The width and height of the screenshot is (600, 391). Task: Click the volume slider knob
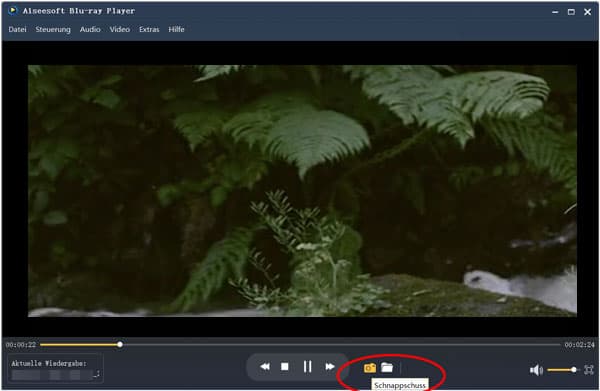[574, 370]
